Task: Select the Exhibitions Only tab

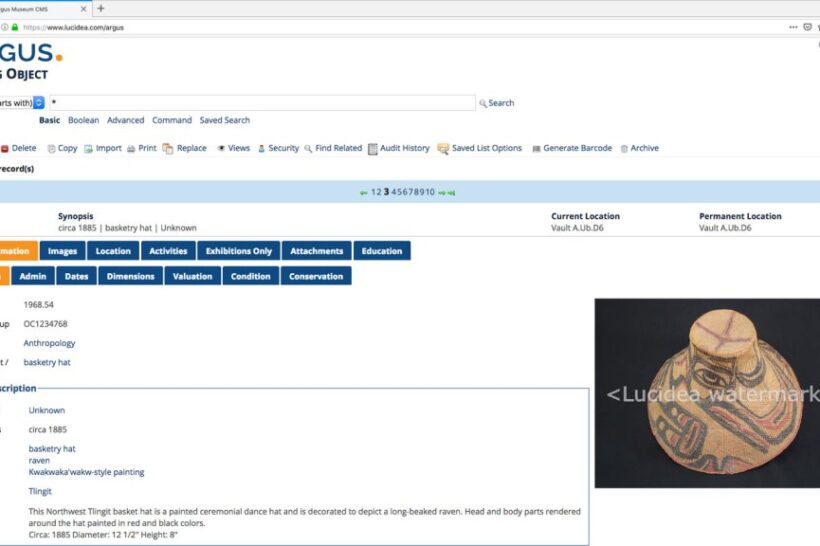Action: coord(238,251)
